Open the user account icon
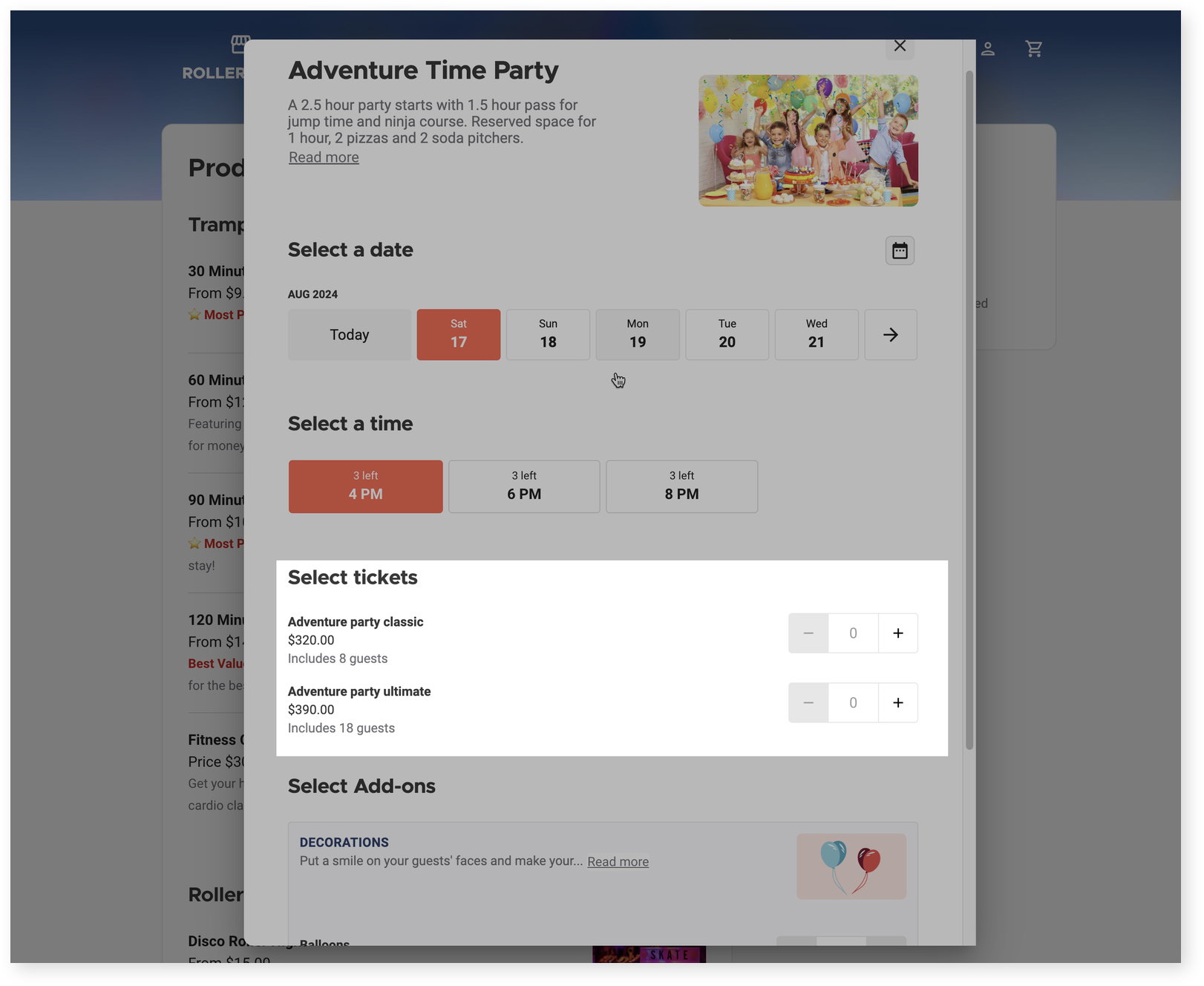Viewport: 1204px width, 986px height. [x=987, y=49]
